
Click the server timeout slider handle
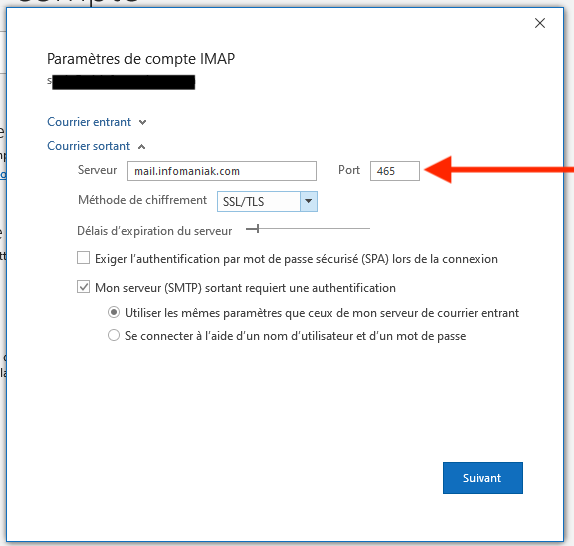click(258, 229)
